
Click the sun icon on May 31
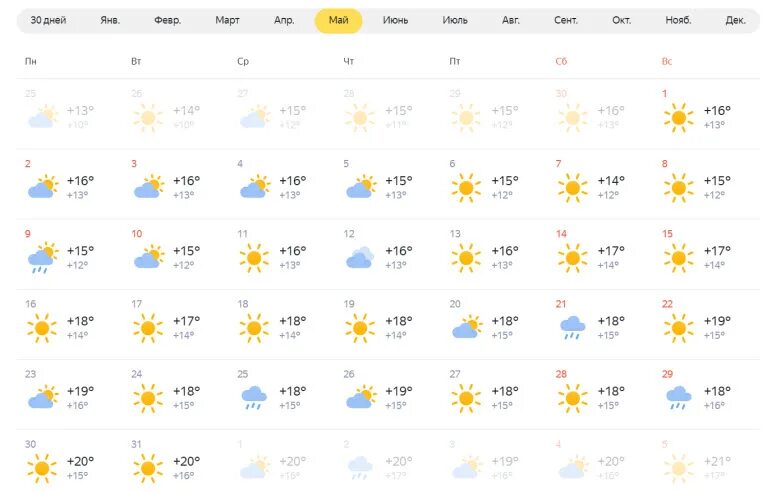click(148, 469)
